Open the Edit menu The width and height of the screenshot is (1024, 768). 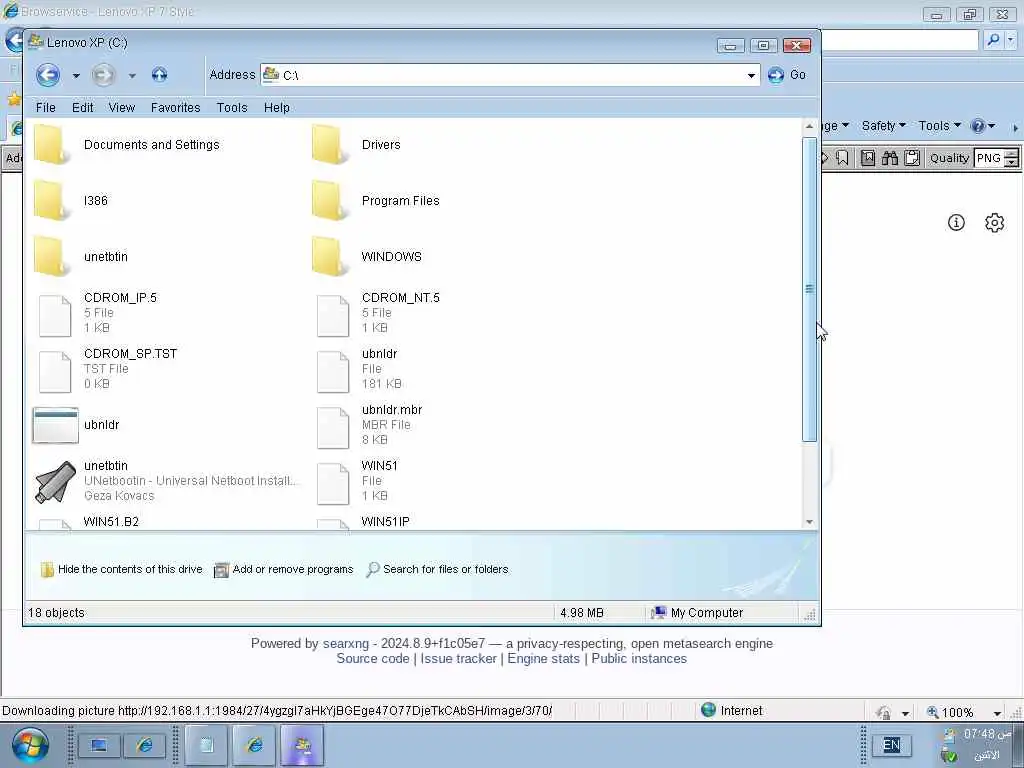(82, 108)
